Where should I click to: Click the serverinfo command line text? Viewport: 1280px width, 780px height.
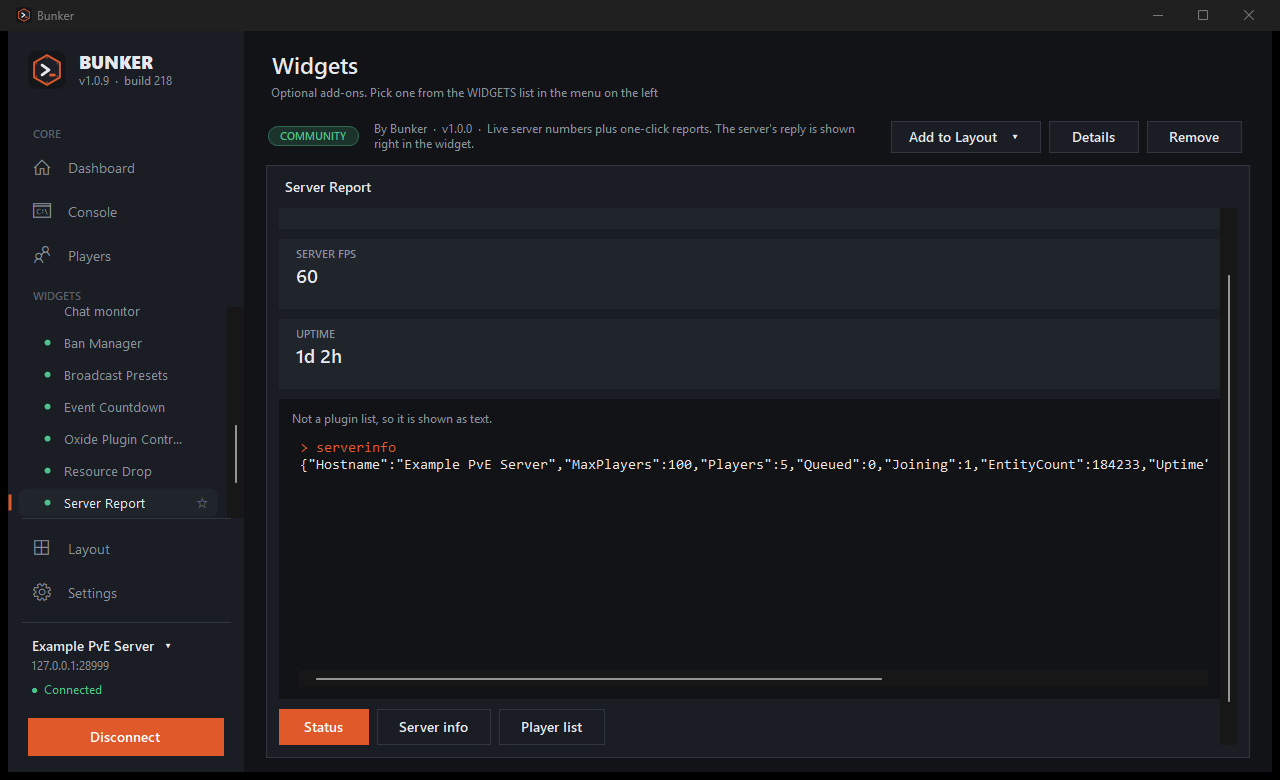348,447
